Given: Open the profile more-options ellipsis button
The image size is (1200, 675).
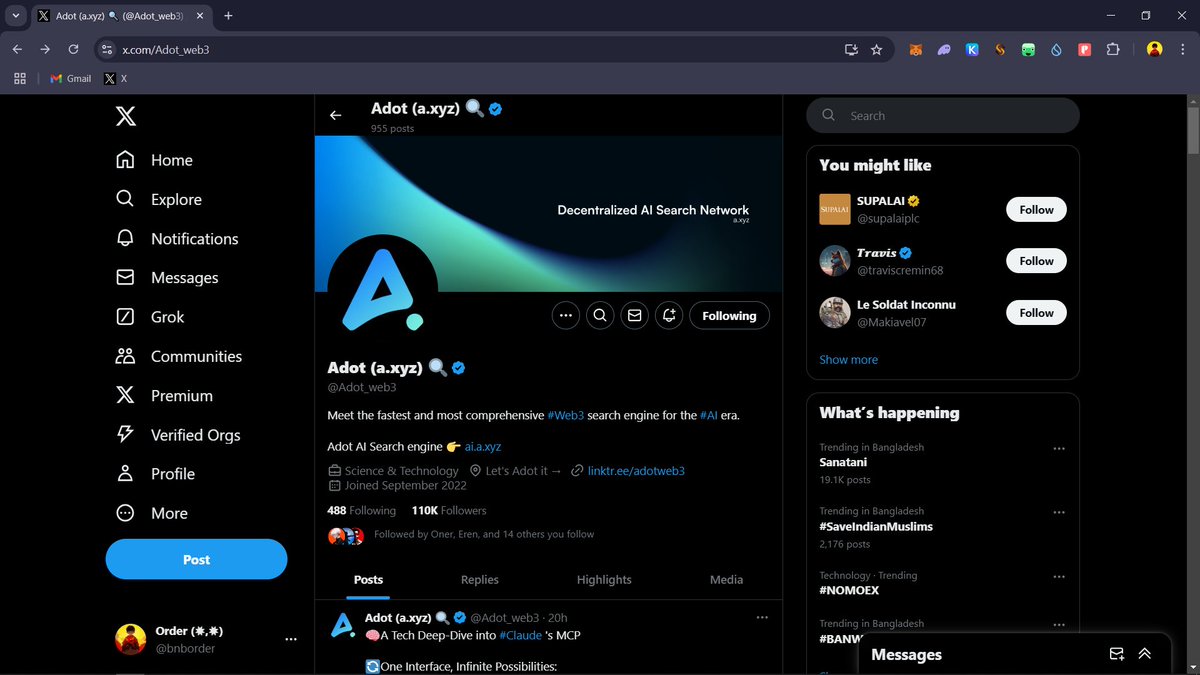Looking at the screenshot, I should pyautogui.click(x=566, y=315).
